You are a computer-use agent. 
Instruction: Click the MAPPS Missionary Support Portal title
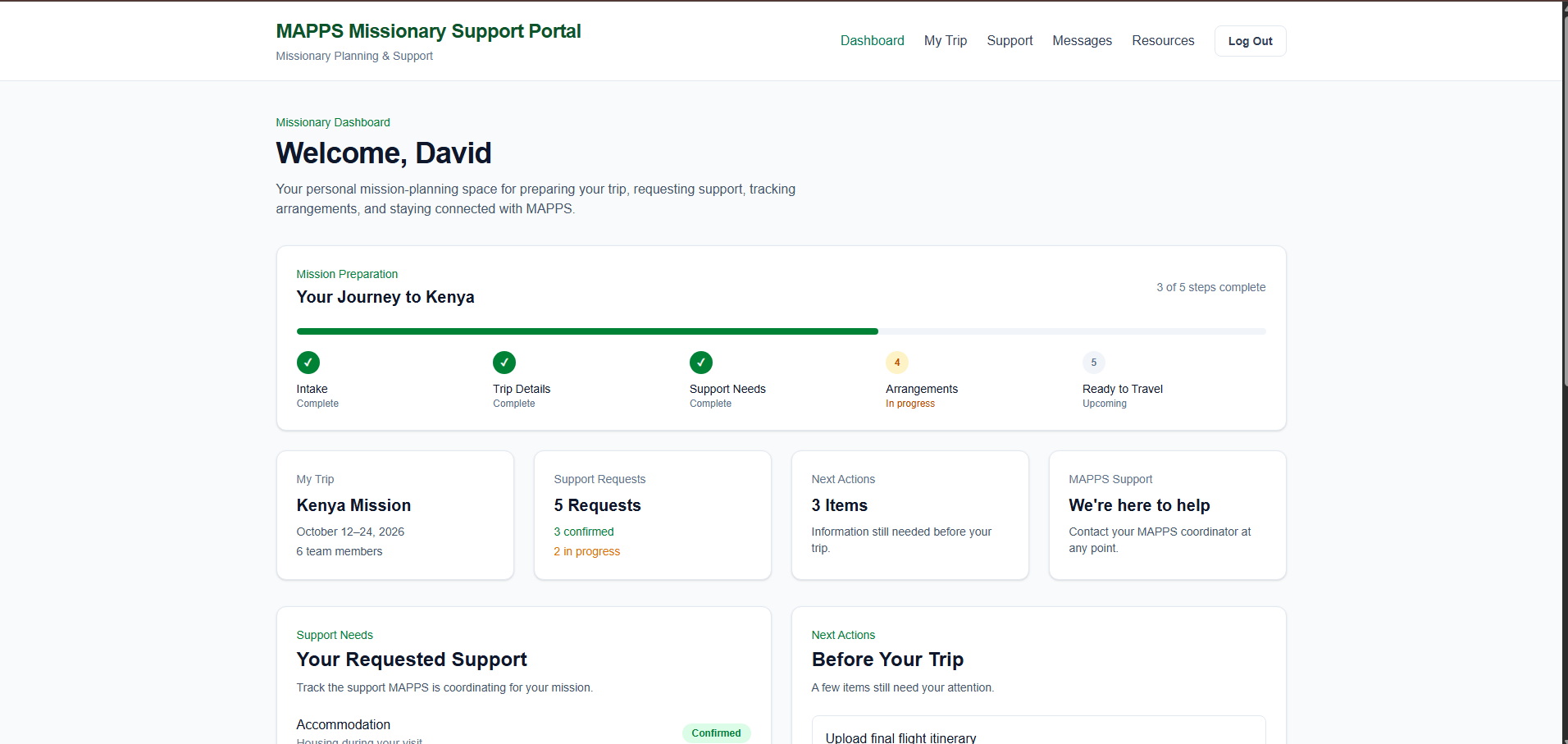coord(428,31)
